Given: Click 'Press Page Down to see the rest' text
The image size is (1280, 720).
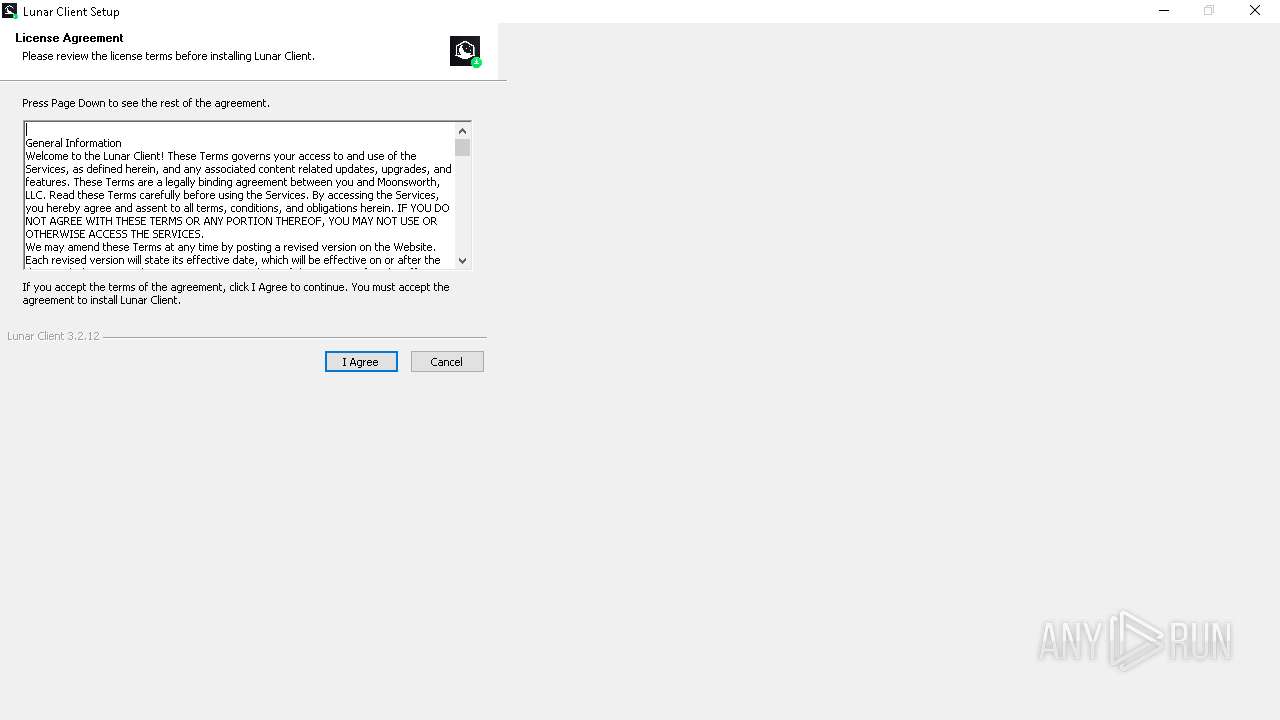Looking at the screenshot, I should click(x=146, y=103).
